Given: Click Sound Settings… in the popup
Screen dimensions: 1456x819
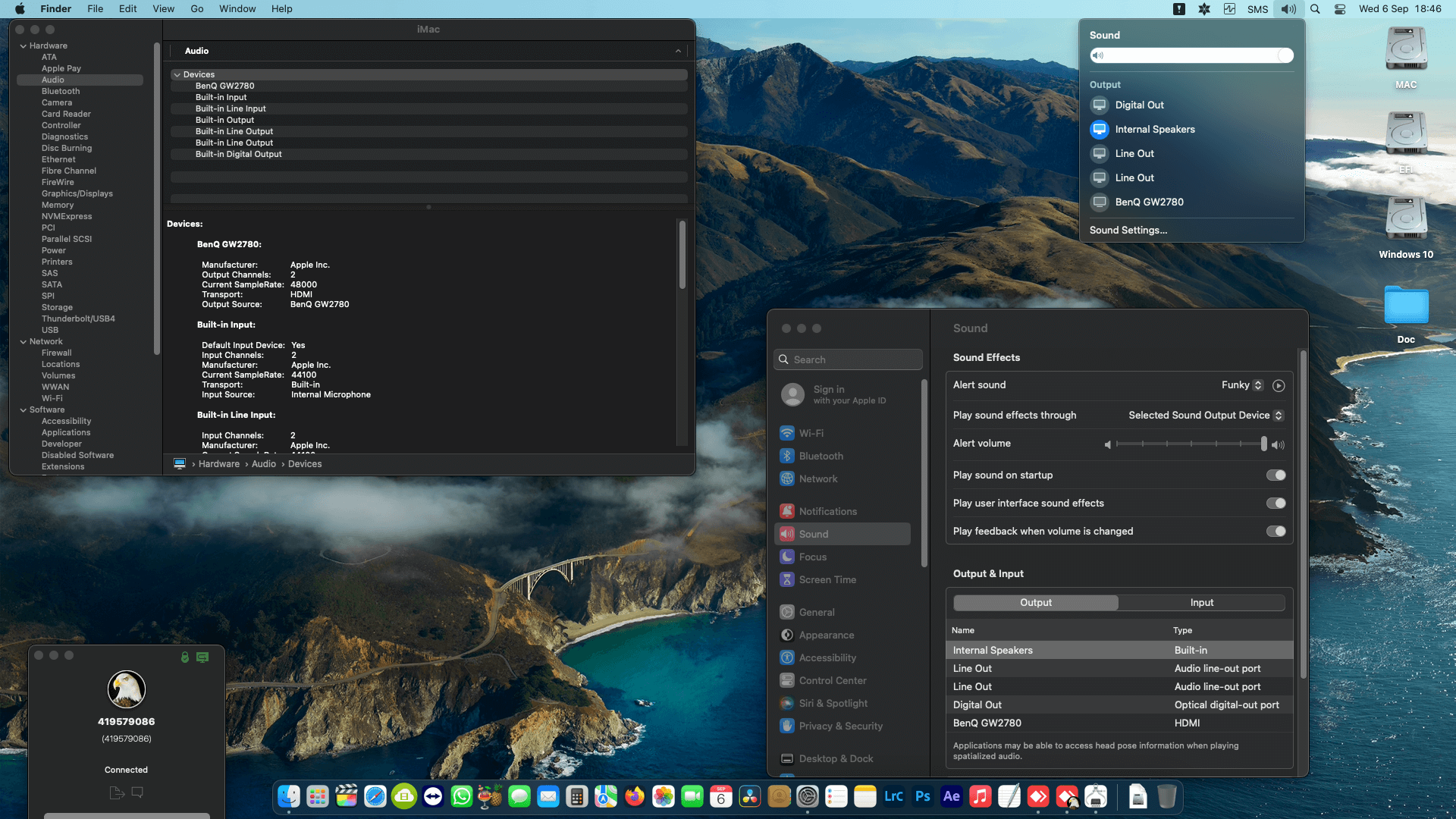Looking at the screenshot, I should point(1128,231).
